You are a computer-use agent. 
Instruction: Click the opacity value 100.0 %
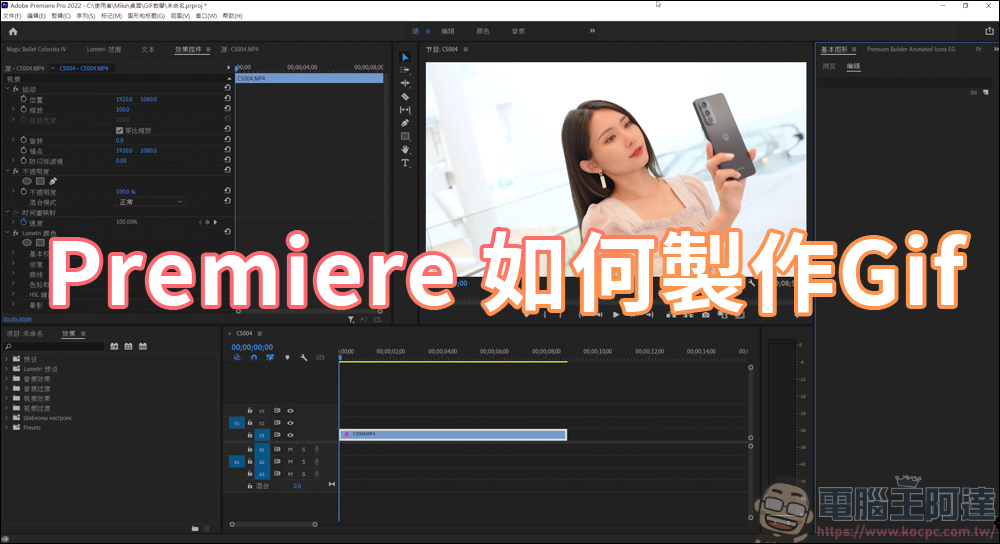click(x=126, y=191)
